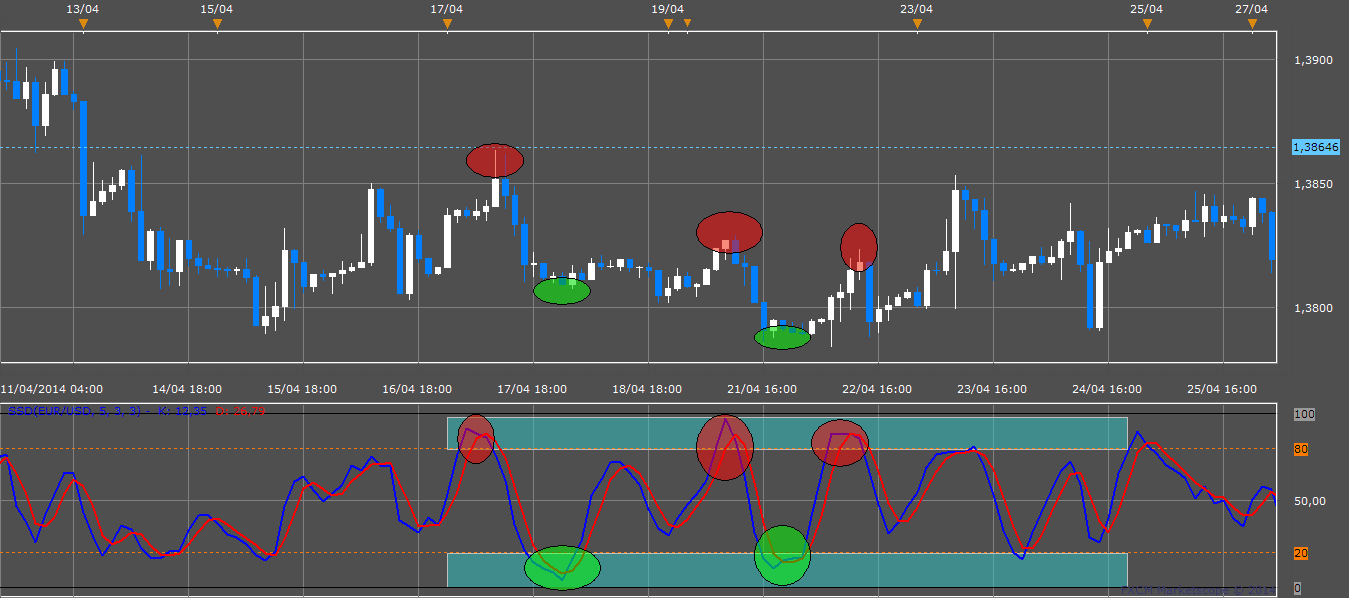The height and width of the screenshot is (598, 1349).
Task: Click the D: 26,79 stochastic value
Action: [x=240, y=410]
